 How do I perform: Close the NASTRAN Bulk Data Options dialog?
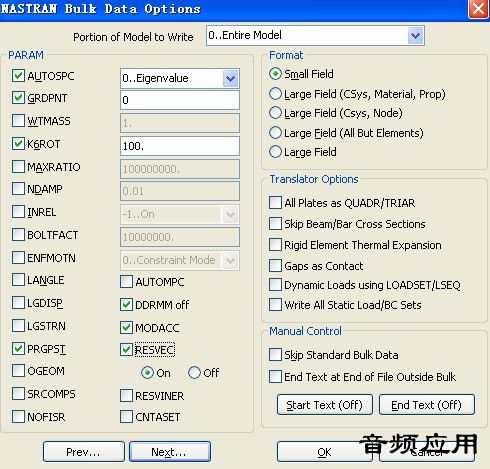coord(478,9)
